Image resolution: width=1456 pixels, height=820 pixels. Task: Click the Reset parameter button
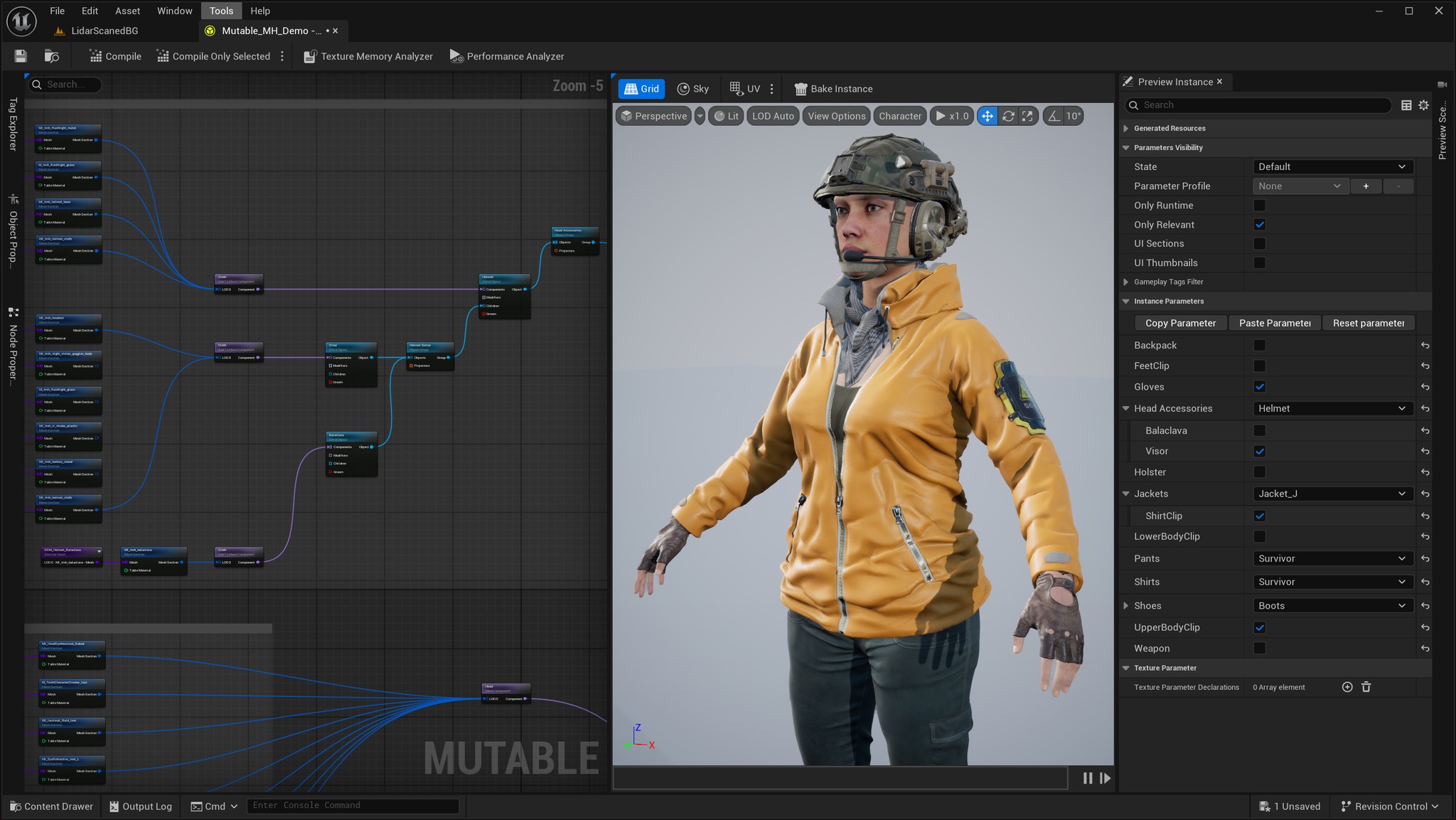1367,323
